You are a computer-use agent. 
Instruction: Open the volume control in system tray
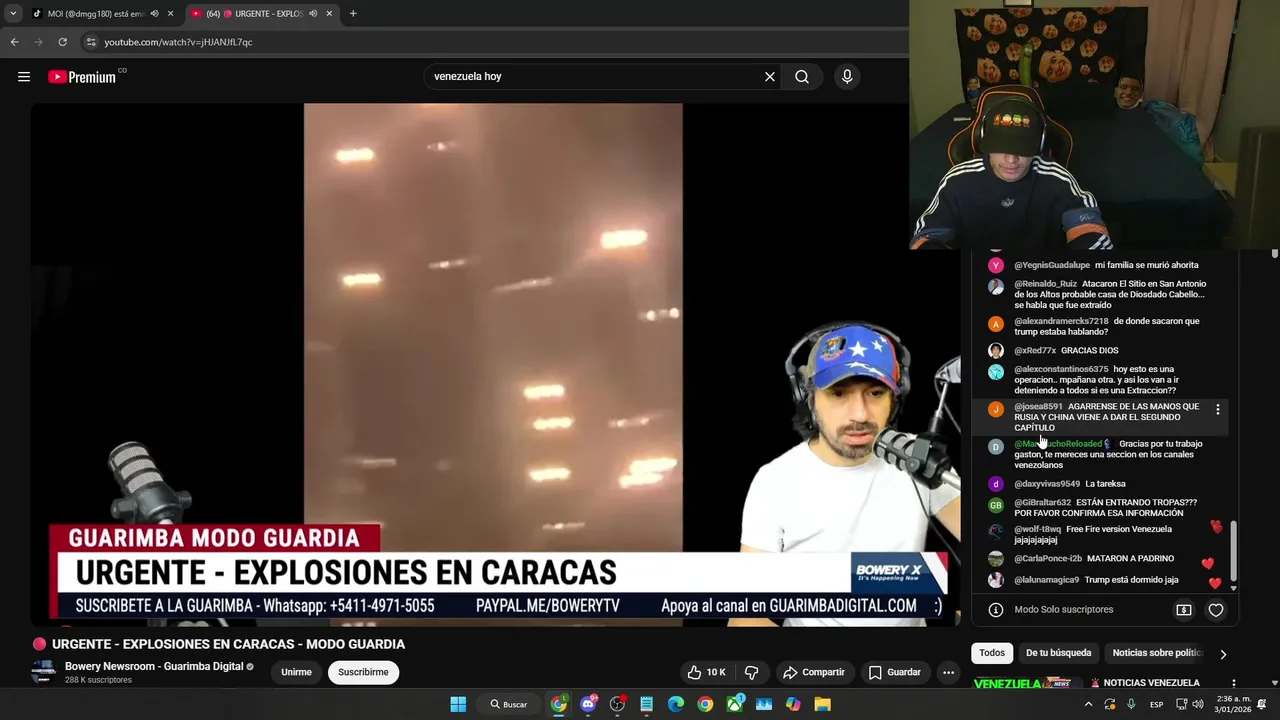pyautogui.click(x=1199, y=704)
